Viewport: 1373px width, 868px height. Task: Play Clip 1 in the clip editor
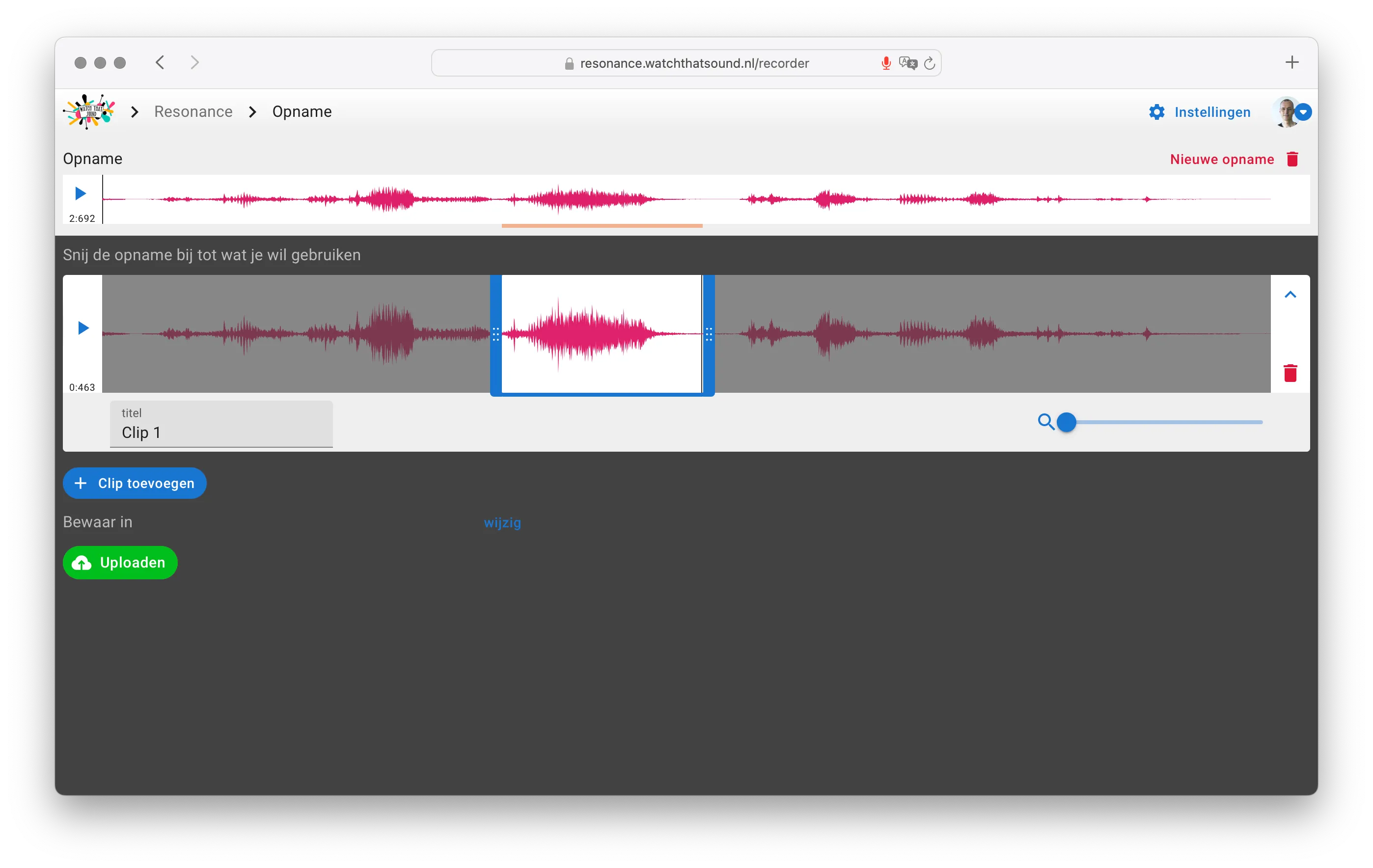[x=82, y=327]
